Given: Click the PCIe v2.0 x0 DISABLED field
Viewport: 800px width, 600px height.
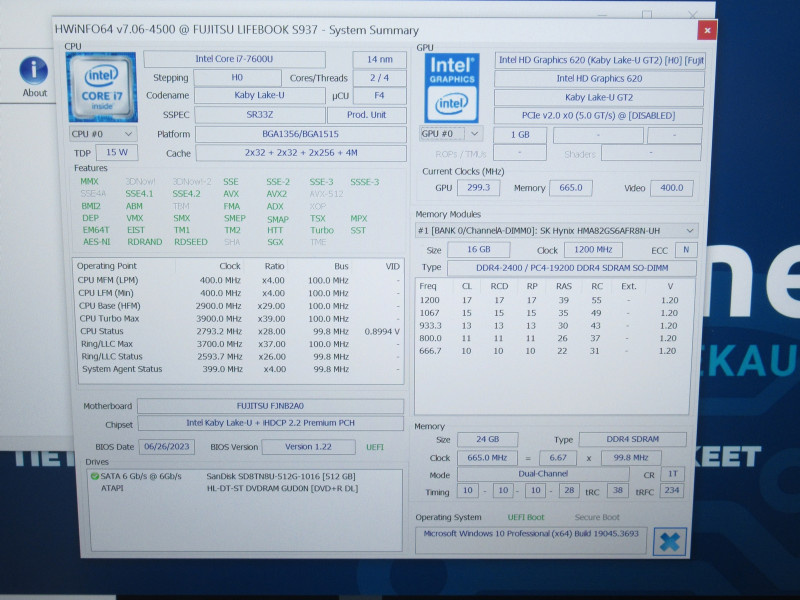Looking at the screenshot, I should 598,116.
